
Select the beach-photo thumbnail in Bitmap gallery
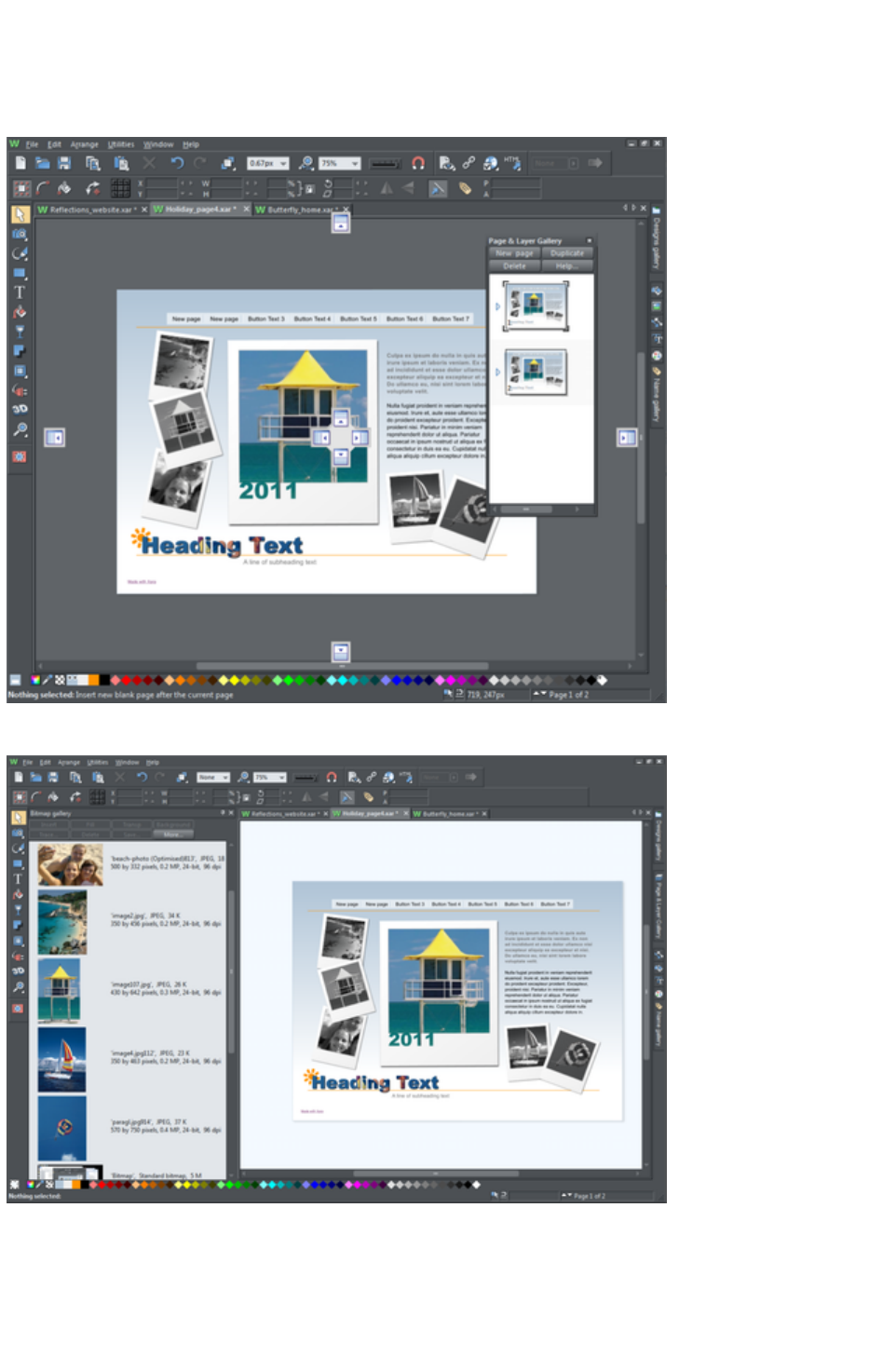click(70, 863)
